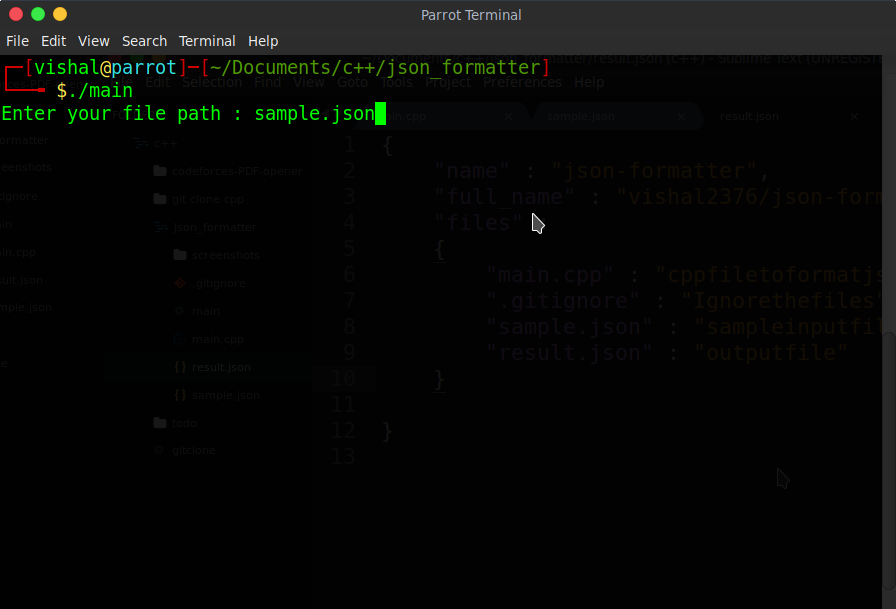Click line number 10 in Sublime gutter
The image size is (896, 609).
click(343, 379)
